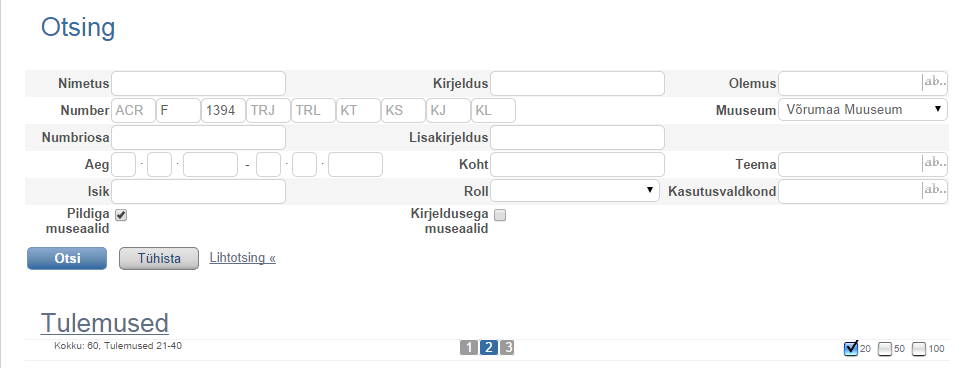The width and height of the screenshot is (970, 368).
Task: Open the Kasutusvaldkond field 'ab..' picker icon
Action: click(x=935, y=190)
